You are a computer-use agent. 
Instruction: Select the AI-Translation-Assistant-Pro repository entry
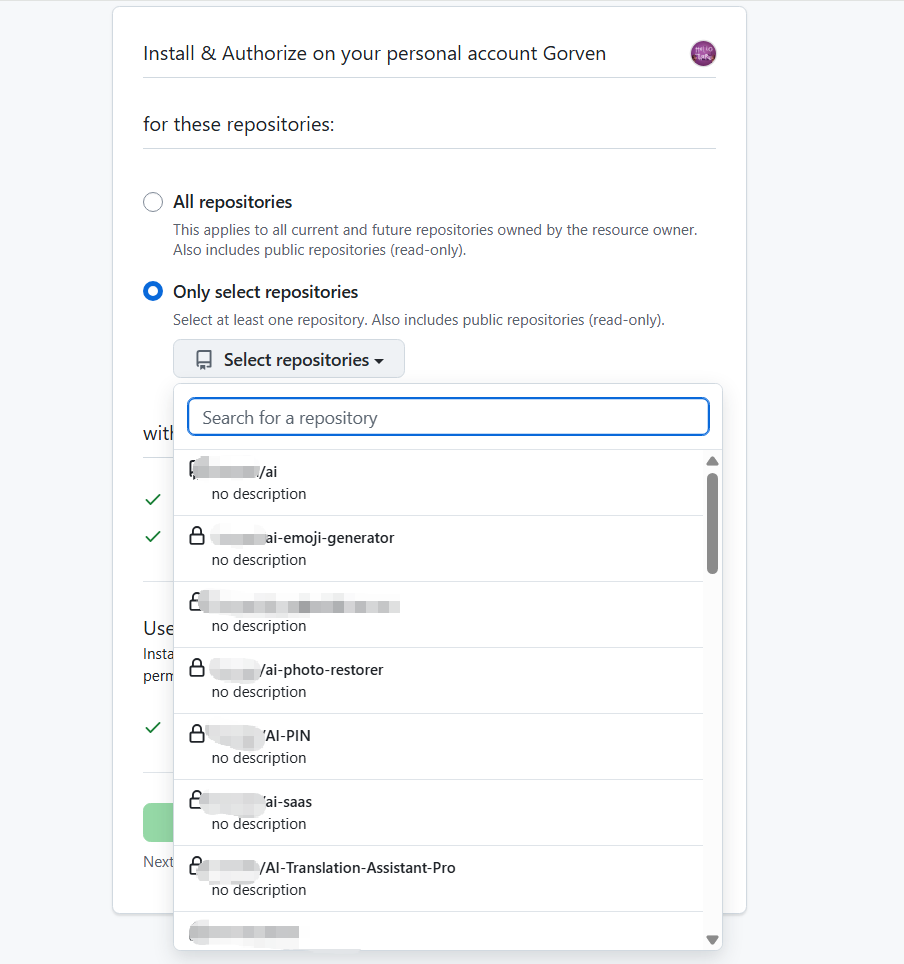click(x=358, y=868)
